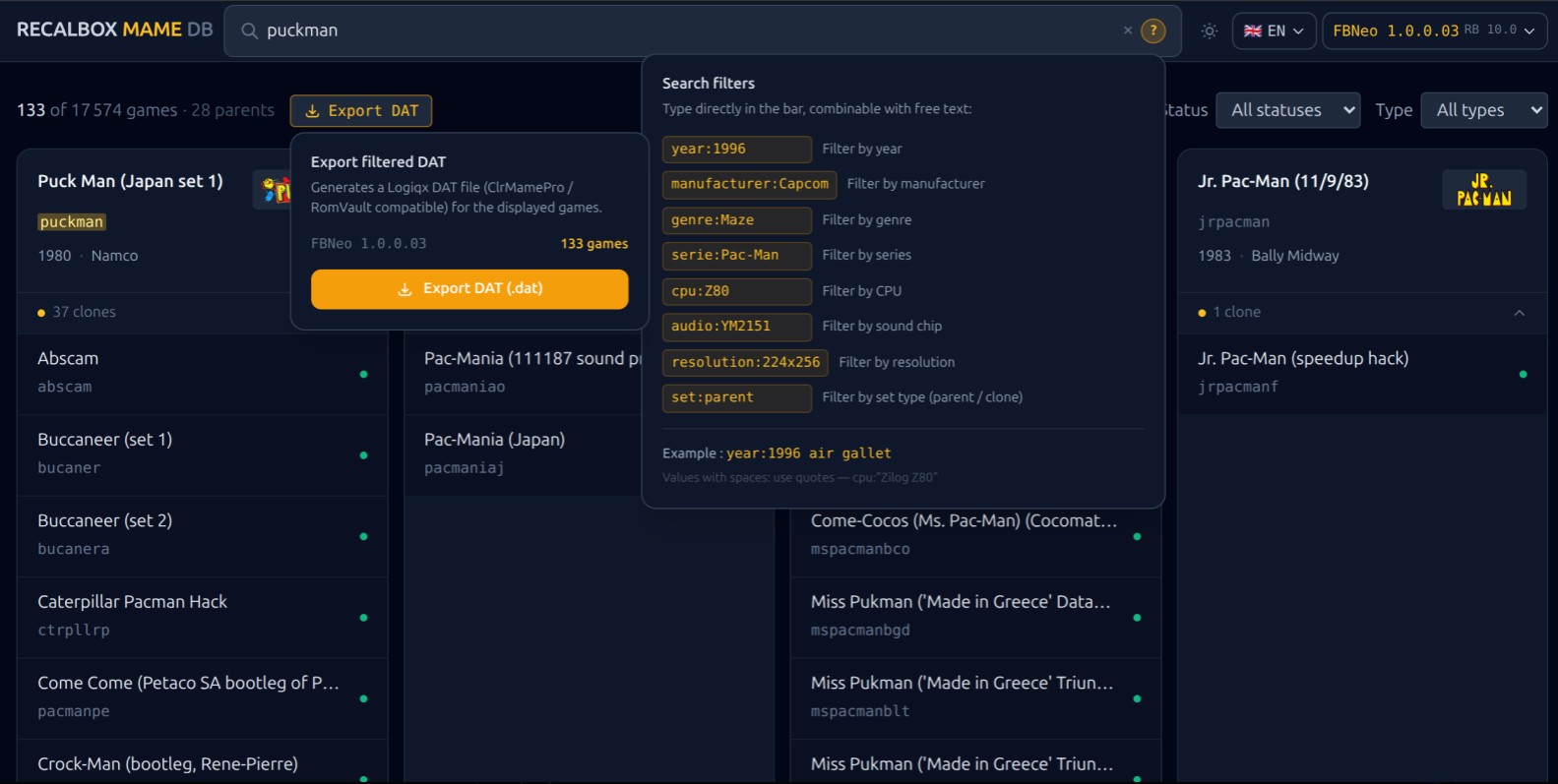Click the search filters help question-mark icon

pyautogui.click(x=1153, y=30)
